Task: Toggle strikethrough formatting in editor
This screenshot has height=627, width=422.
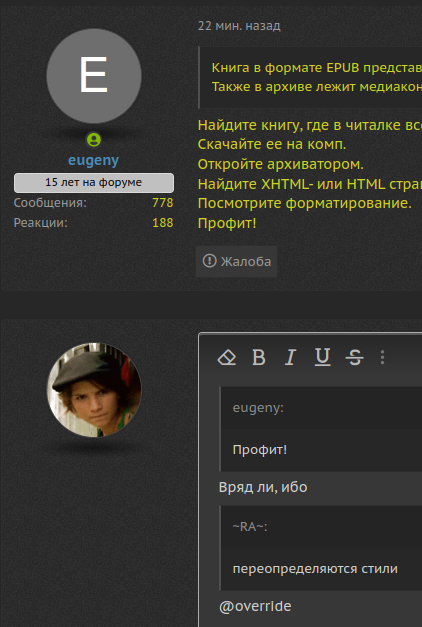Action: [354, 357]
